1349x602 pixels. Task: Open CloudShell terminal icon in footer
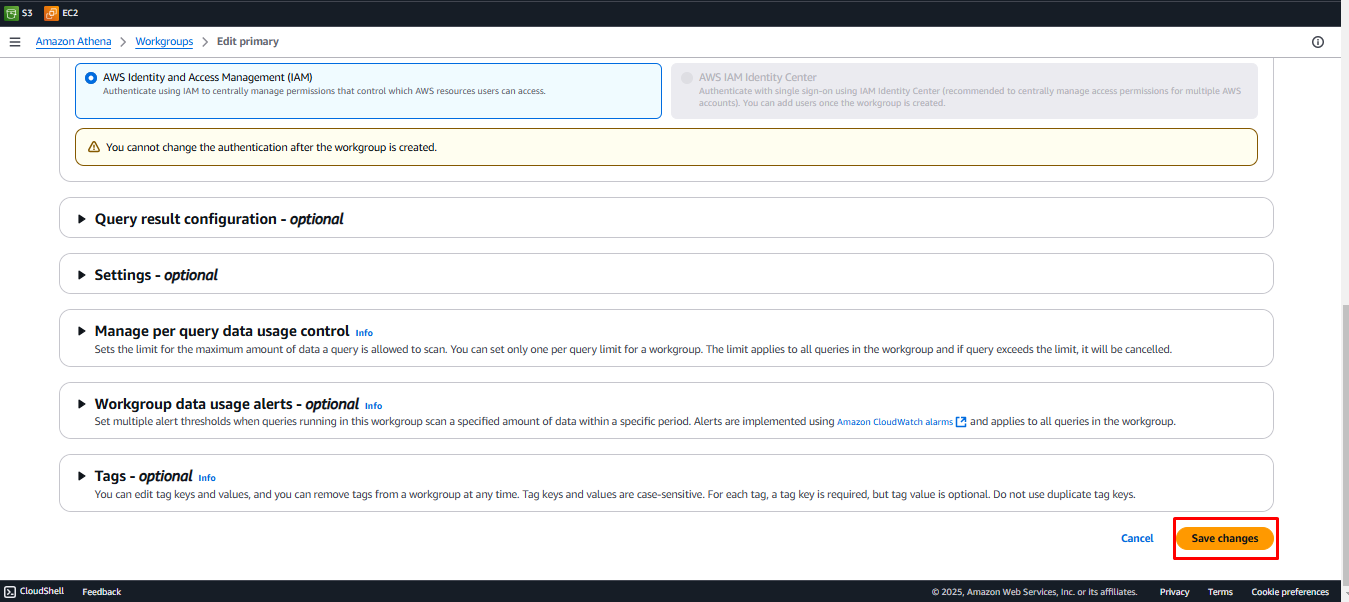tap(10, 591)
